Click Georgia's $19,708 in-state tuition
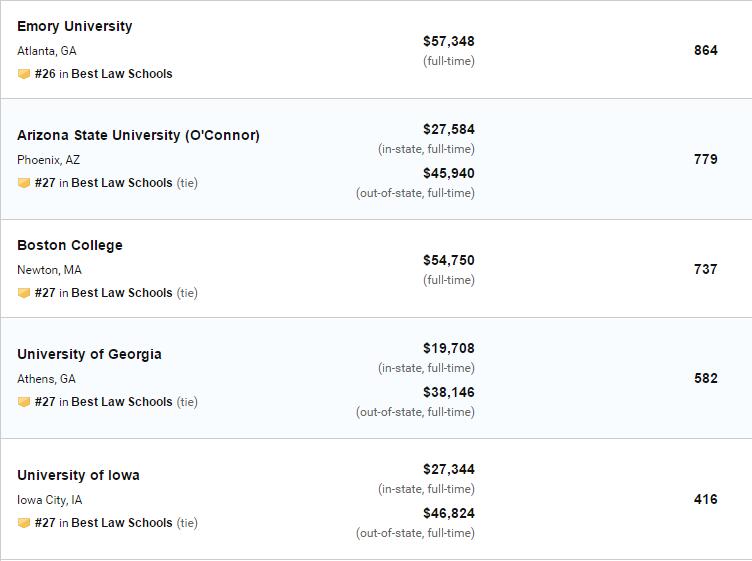This screenshot has width=752, height=561. (449, 348)
